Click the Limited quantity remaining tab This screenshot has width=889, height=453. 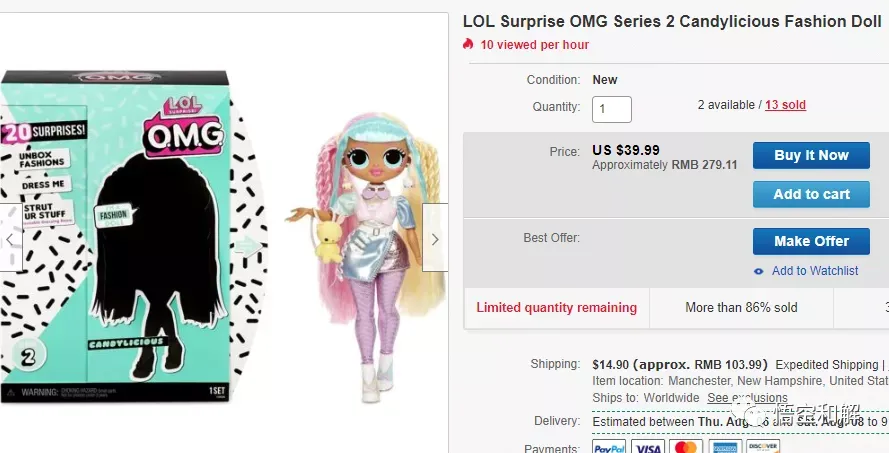(556, 308)
